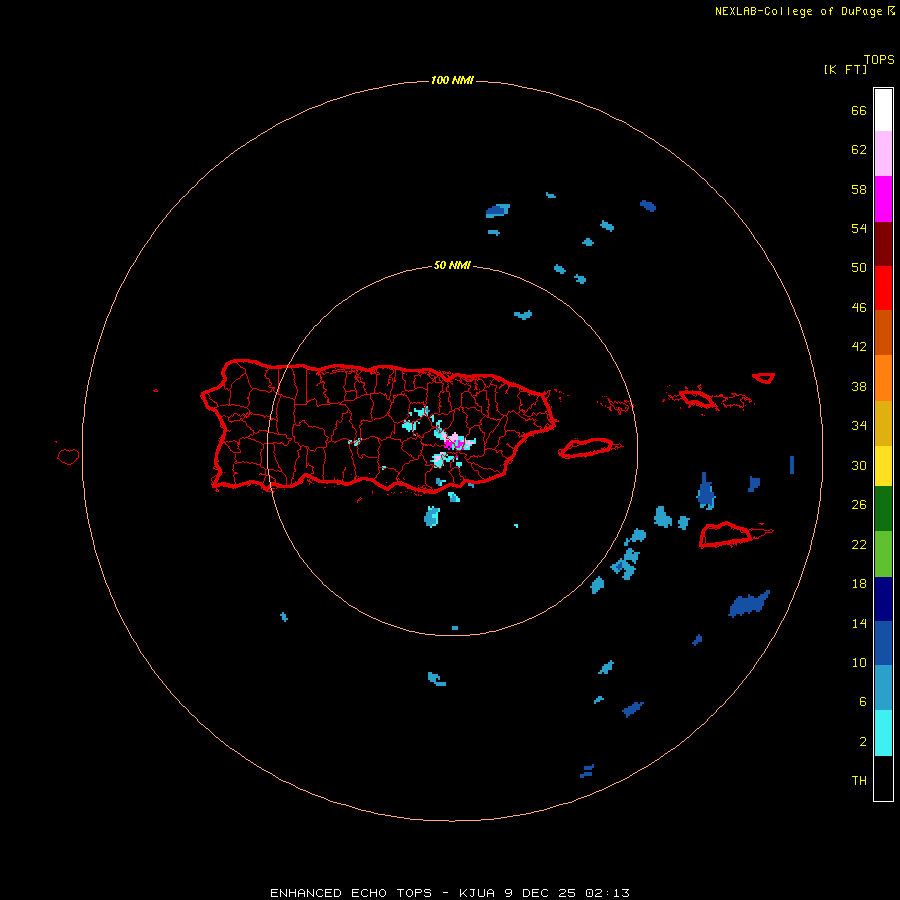Pick the magenta color band in legend

(883, 199)
